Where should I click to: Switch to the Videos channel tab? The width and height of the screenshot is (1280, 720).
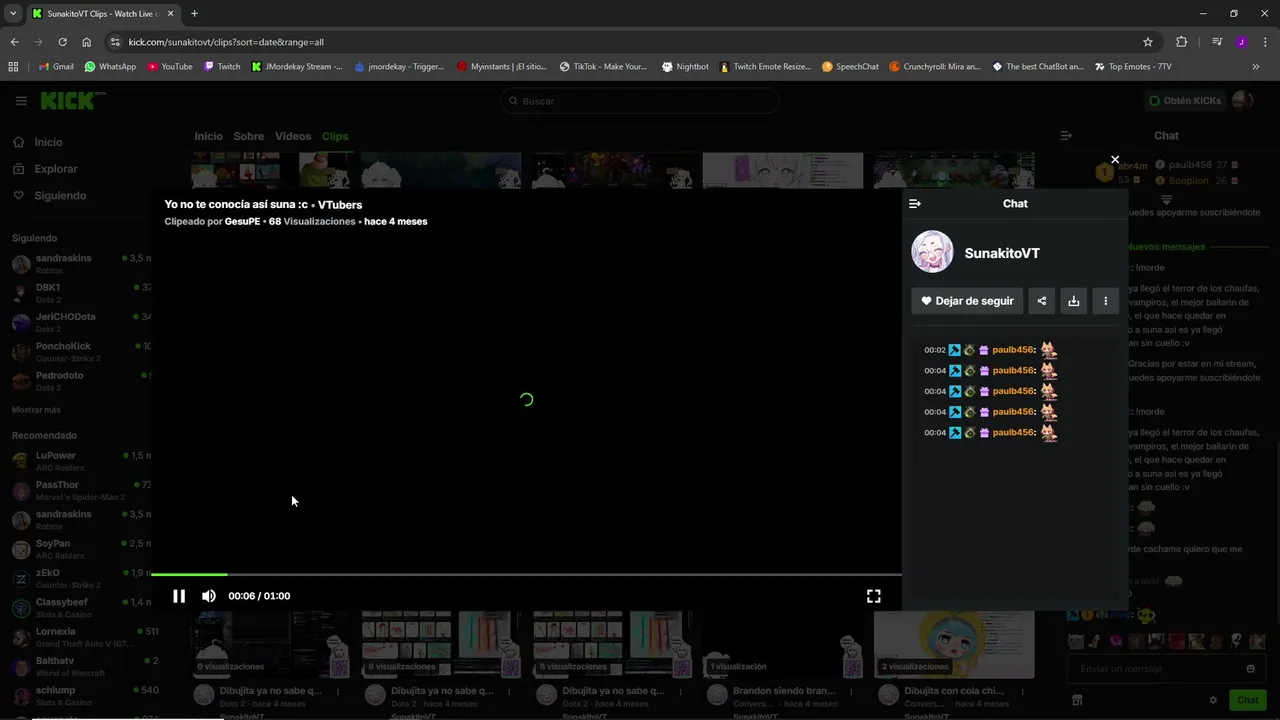point(293,136)
